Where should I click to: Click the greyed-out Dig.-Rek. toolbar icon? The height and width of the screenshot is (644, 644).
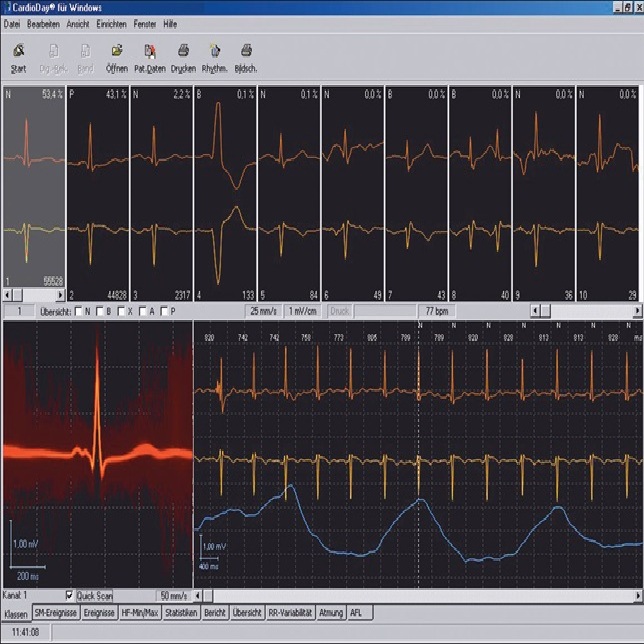(53, 58)
